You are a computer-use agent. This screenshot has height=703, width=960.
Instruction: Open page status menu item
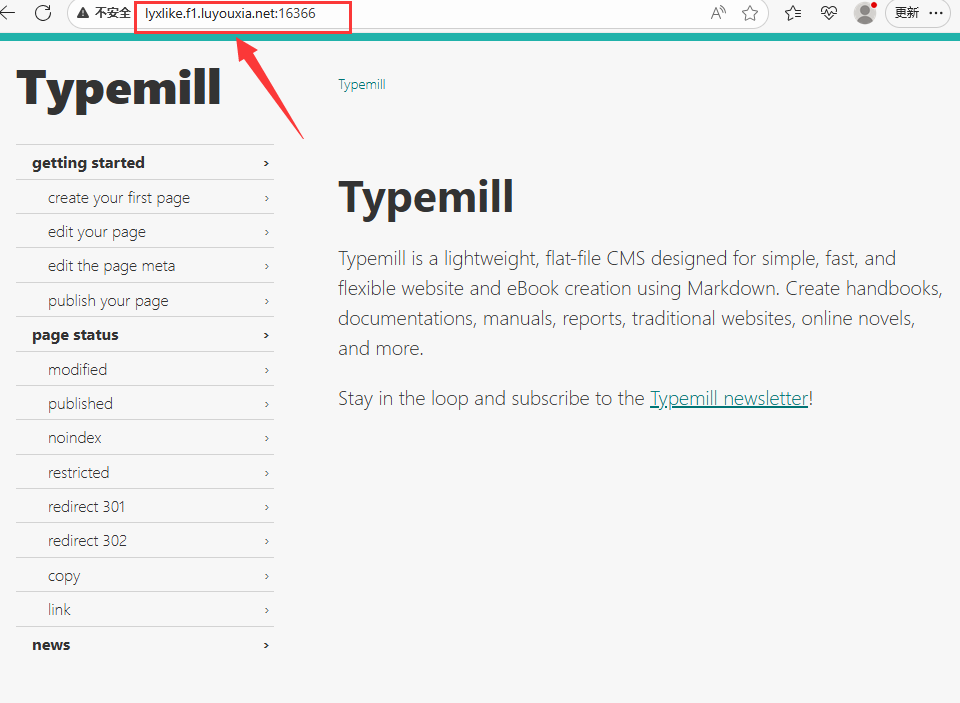[x=144, y=334]
